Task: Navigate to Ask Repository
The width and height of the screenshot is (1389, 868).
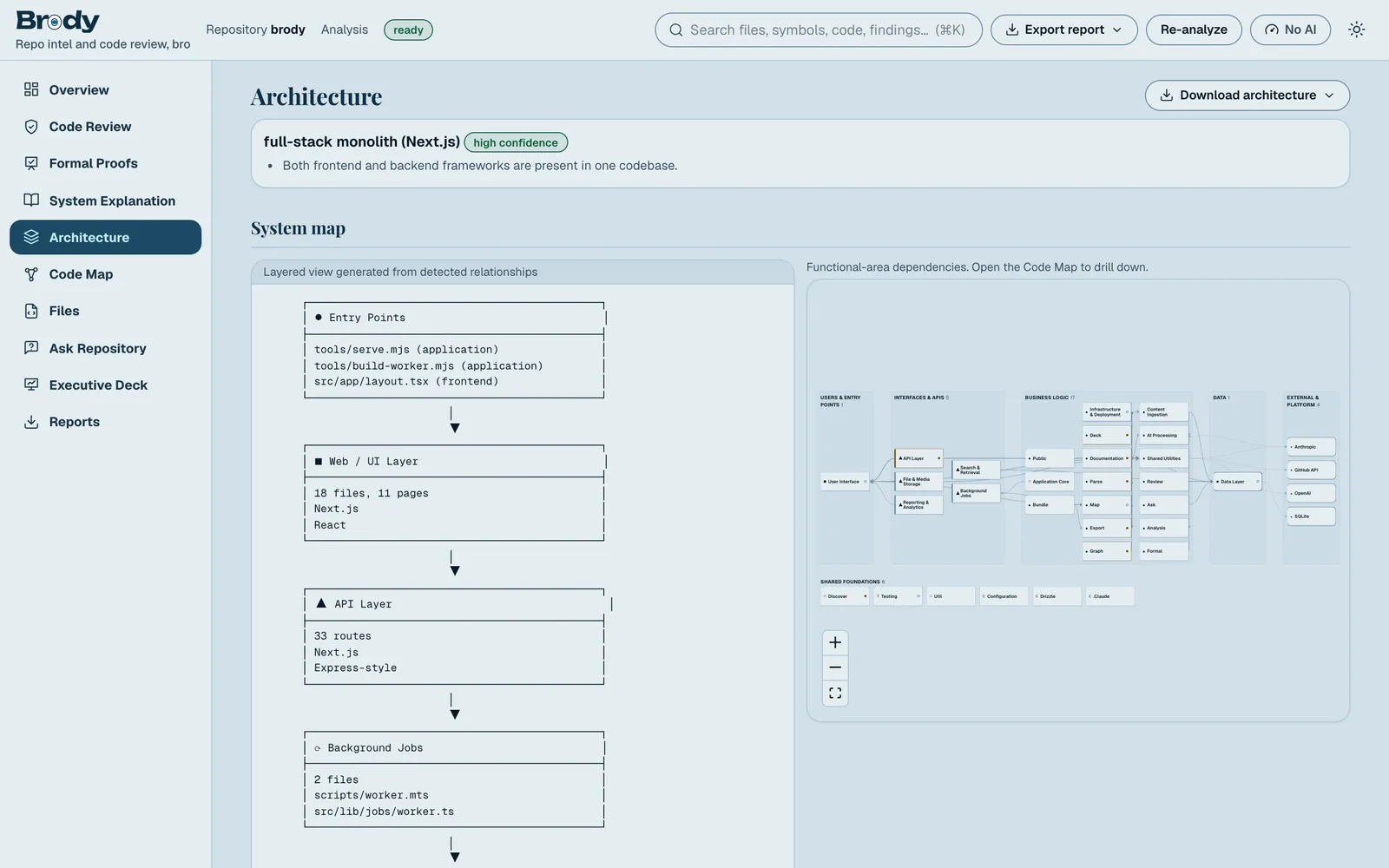Action: 105,348
